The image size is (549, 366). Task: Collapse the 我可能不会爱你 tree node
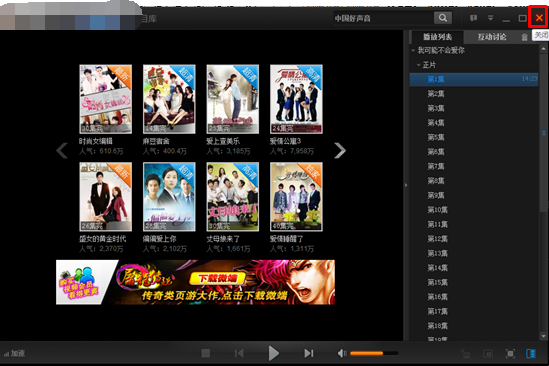pyautogui.click(x=414, y=50)
